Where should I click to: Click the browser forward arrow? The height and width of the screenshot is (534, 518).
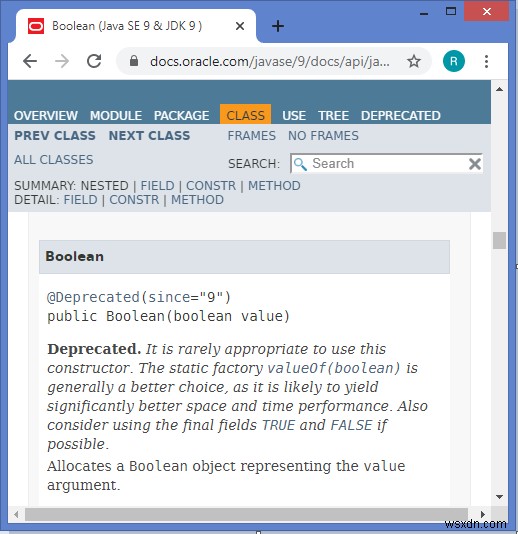(62, 61)
